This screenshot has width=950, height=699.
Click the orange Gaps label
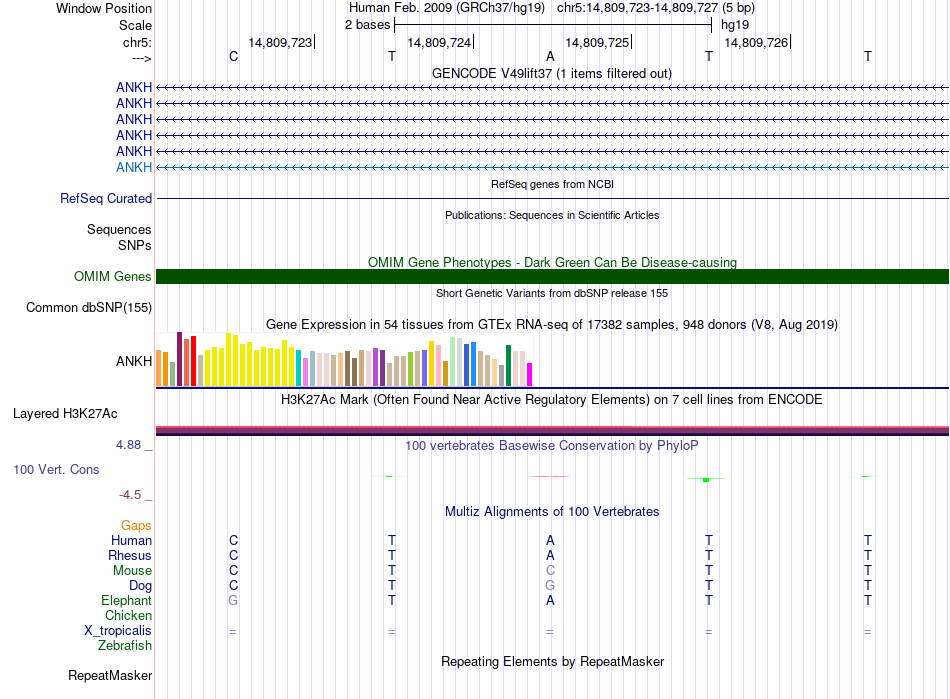[136, 526]
